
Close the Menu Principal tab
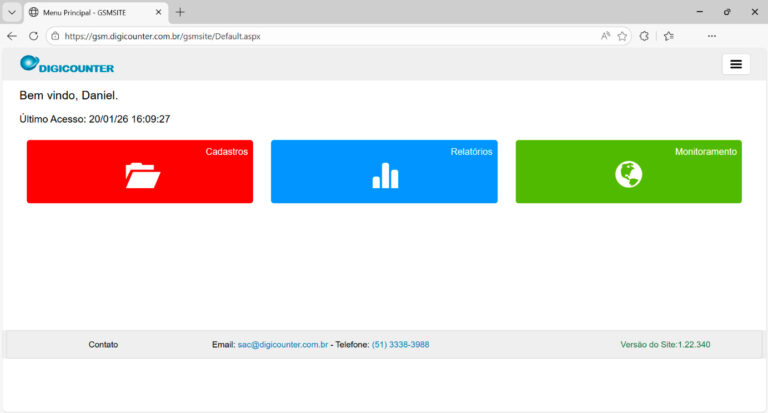[x=158, y=12]
